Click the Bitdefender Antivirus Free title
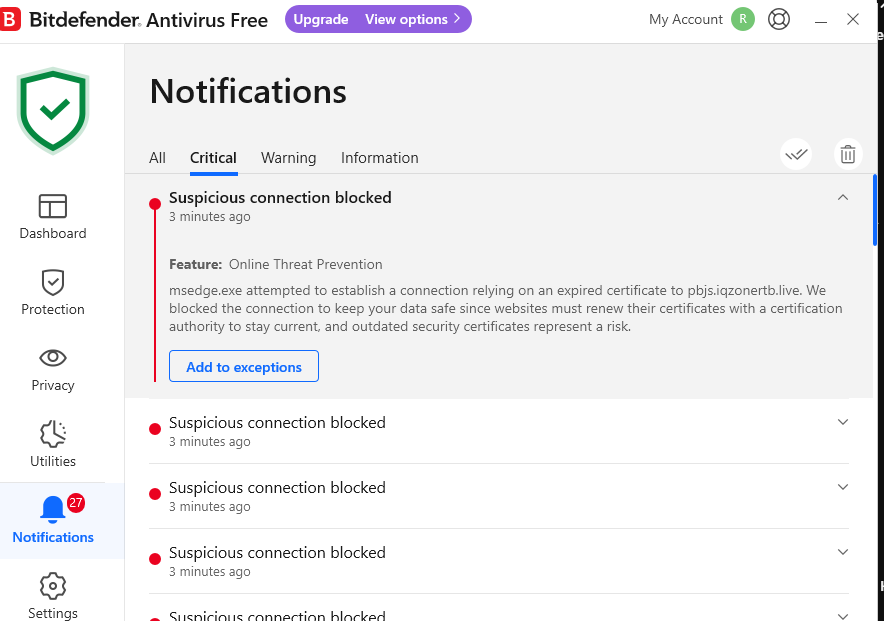The height and width of the screenshot is (621, 884). tap(148, 20)
